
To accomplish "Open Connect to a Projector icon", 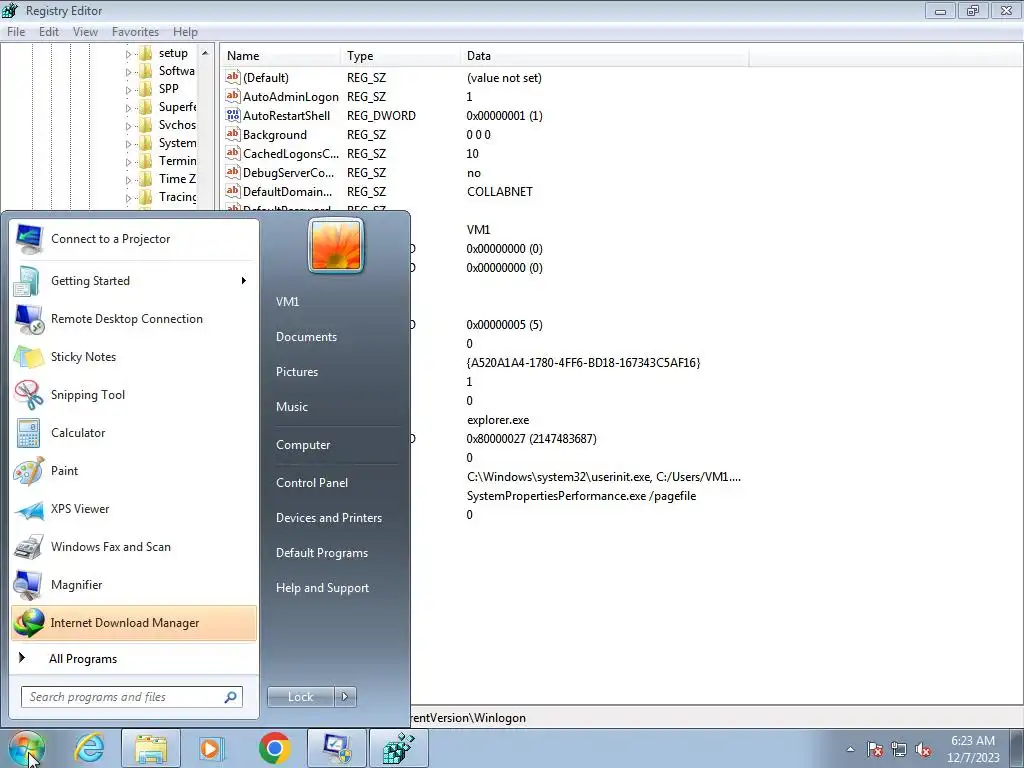I will tap(29, 239).
